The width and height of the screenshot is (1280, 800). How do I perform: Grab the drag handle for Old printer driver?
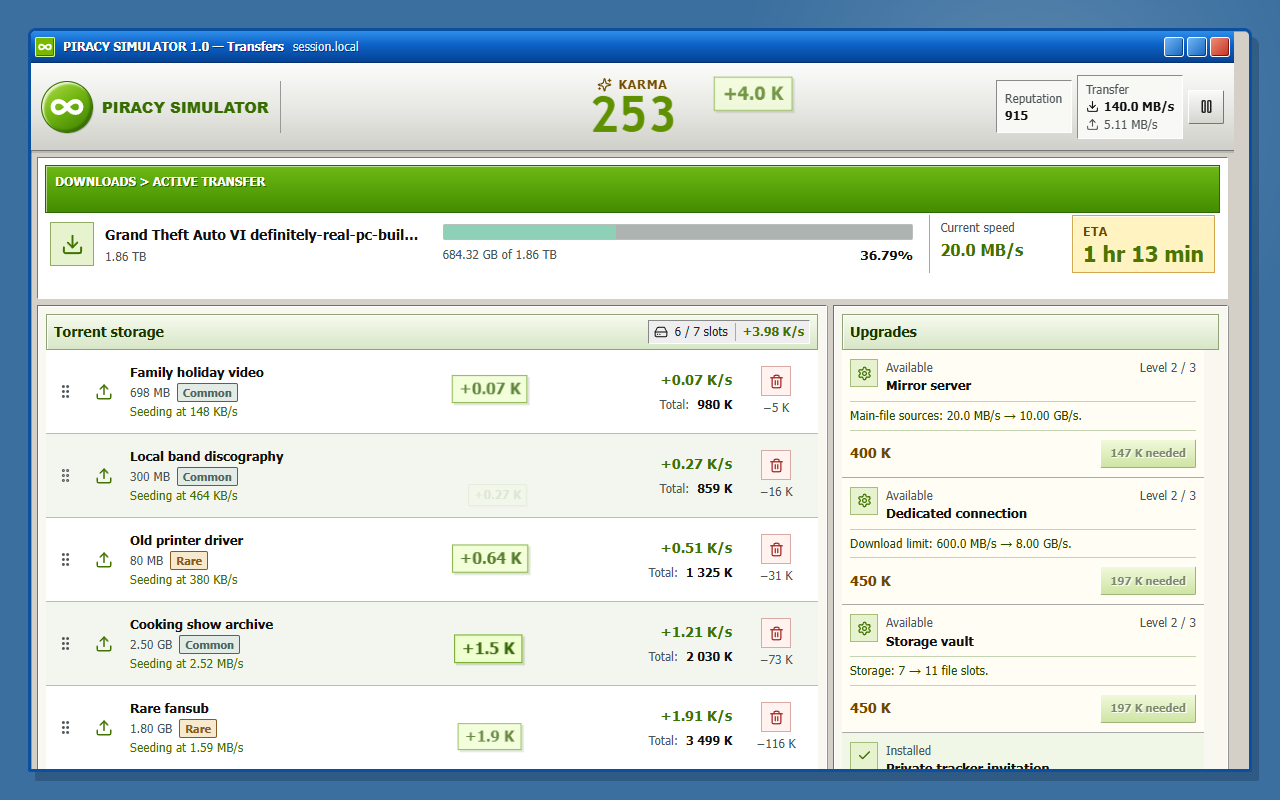[66, 560]
